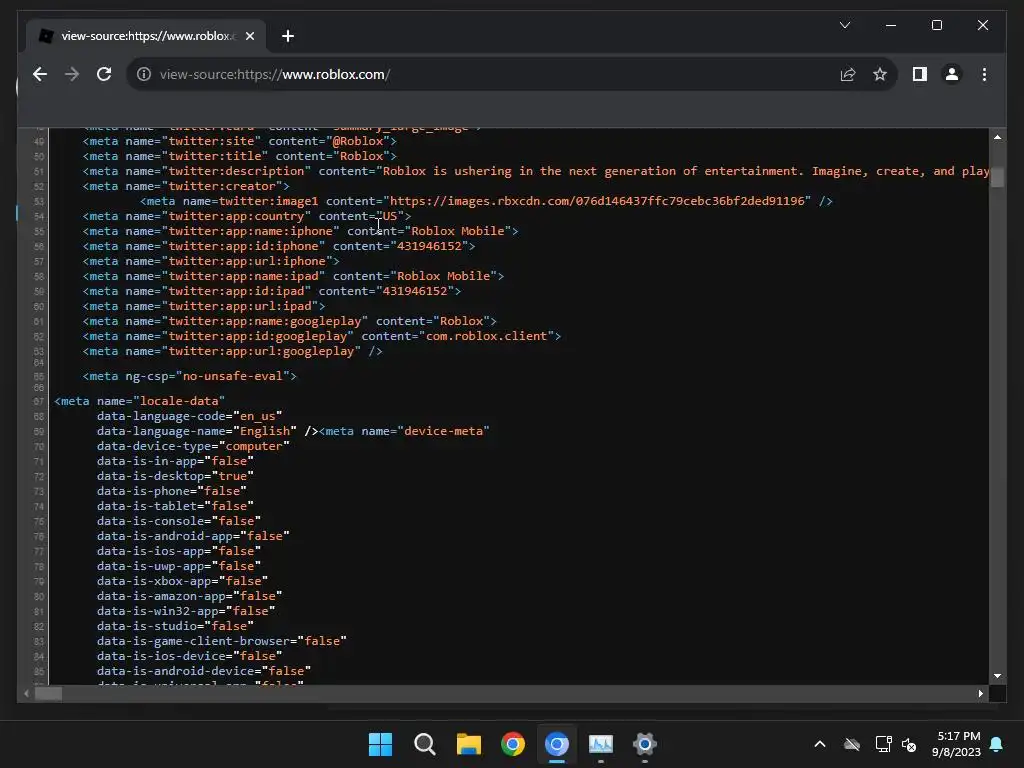The width and height of the screenshot is (1024, 768).
Task: Click "no-unsafe-eval" value
Action: (x=232, y=376)
